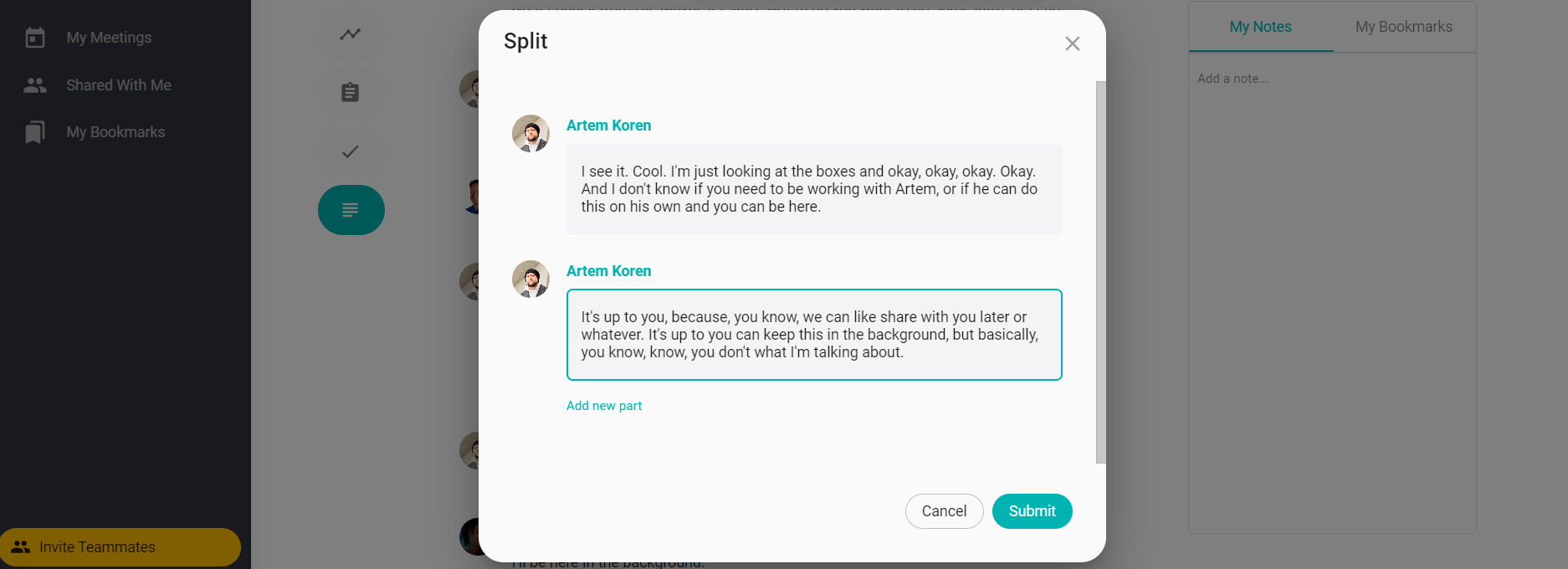Close the Split dialog with X

(x=1072, y=44)
